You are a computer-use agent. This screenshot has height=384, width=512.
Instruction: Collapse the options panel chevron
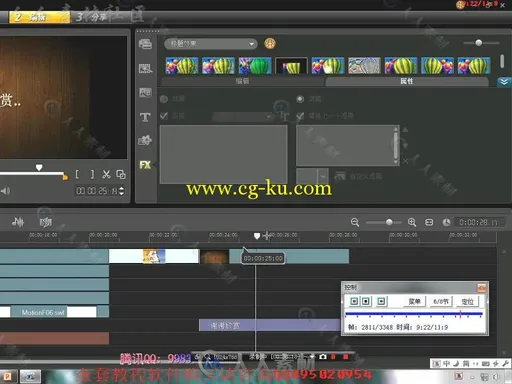coord(504,82)
